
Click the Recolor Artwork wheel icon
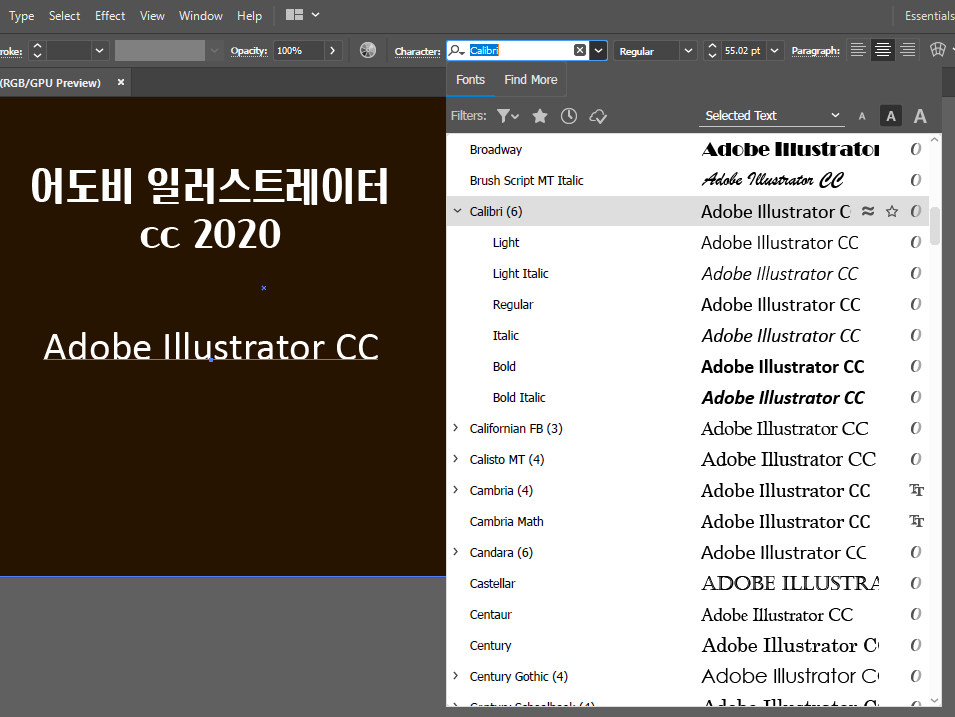click(368, 51)
